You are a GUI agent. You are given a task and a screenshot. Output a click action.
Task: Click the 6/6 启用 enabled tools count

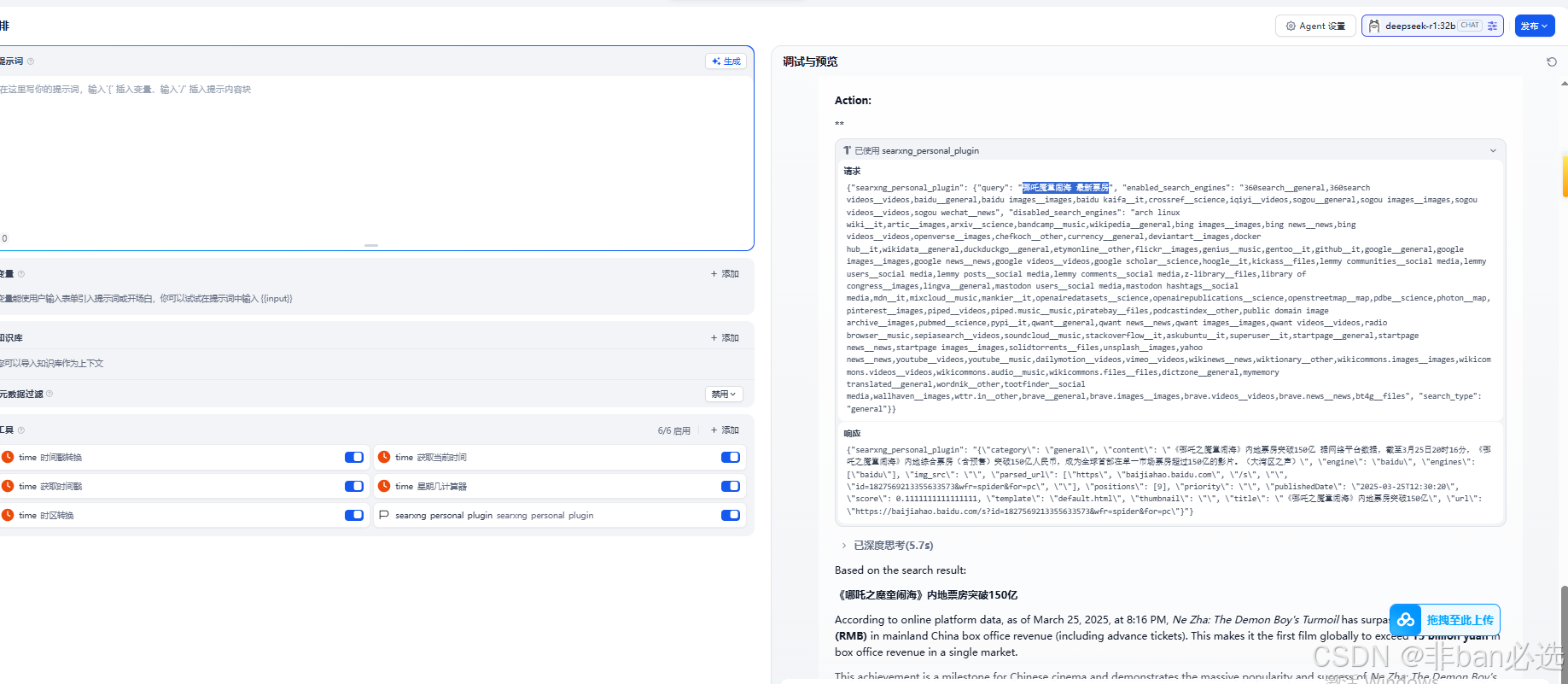point(674,431)
